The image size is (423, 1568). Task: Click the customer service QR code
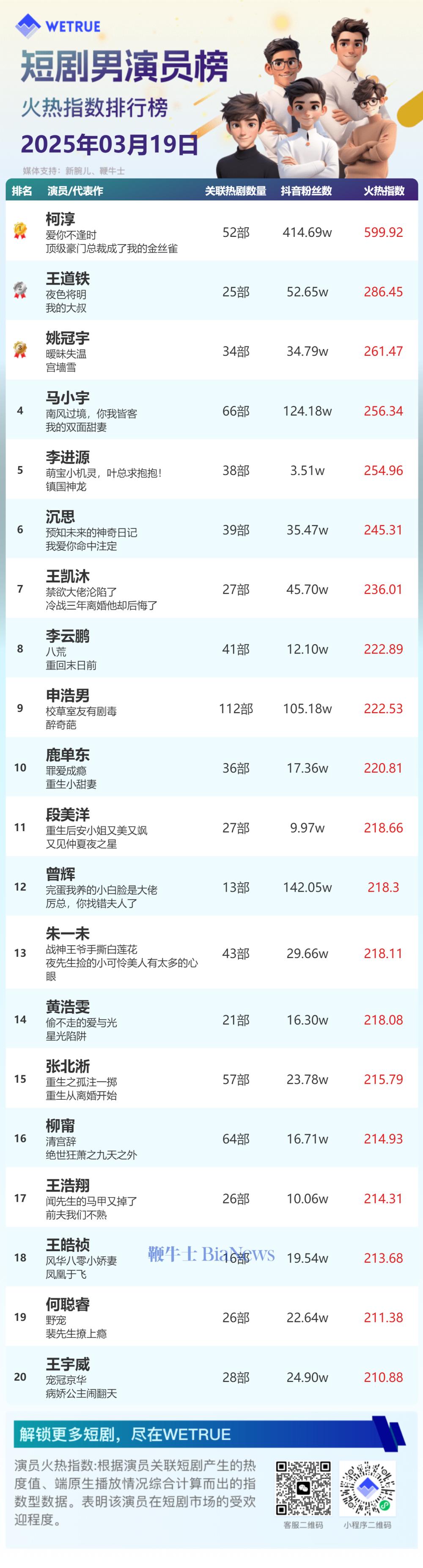tap(303, 1488)
